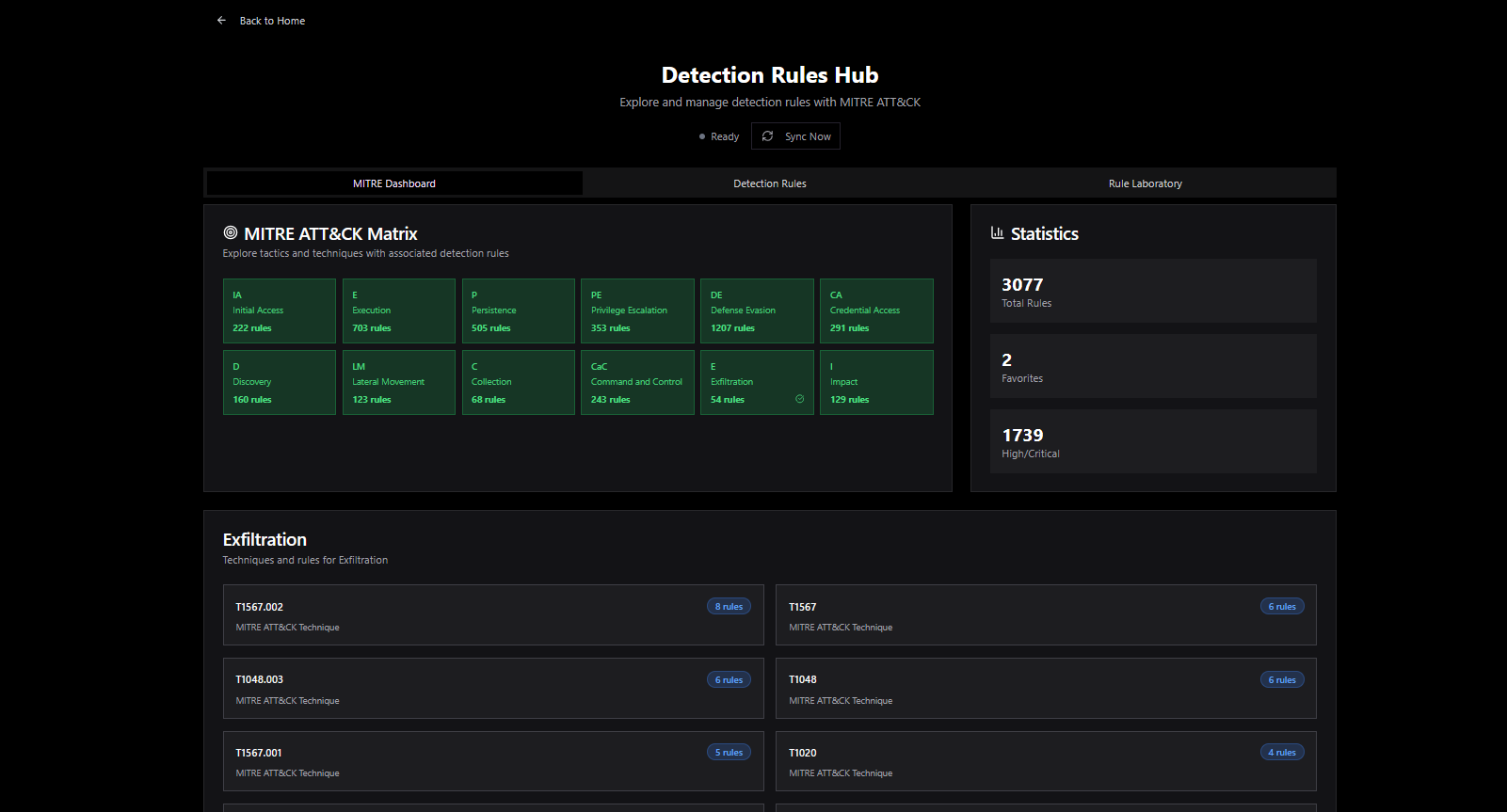Click the MITRE ATT&CK Matrix target icon
This screenshot has height=812, width=1507.
tap(231, 233)
